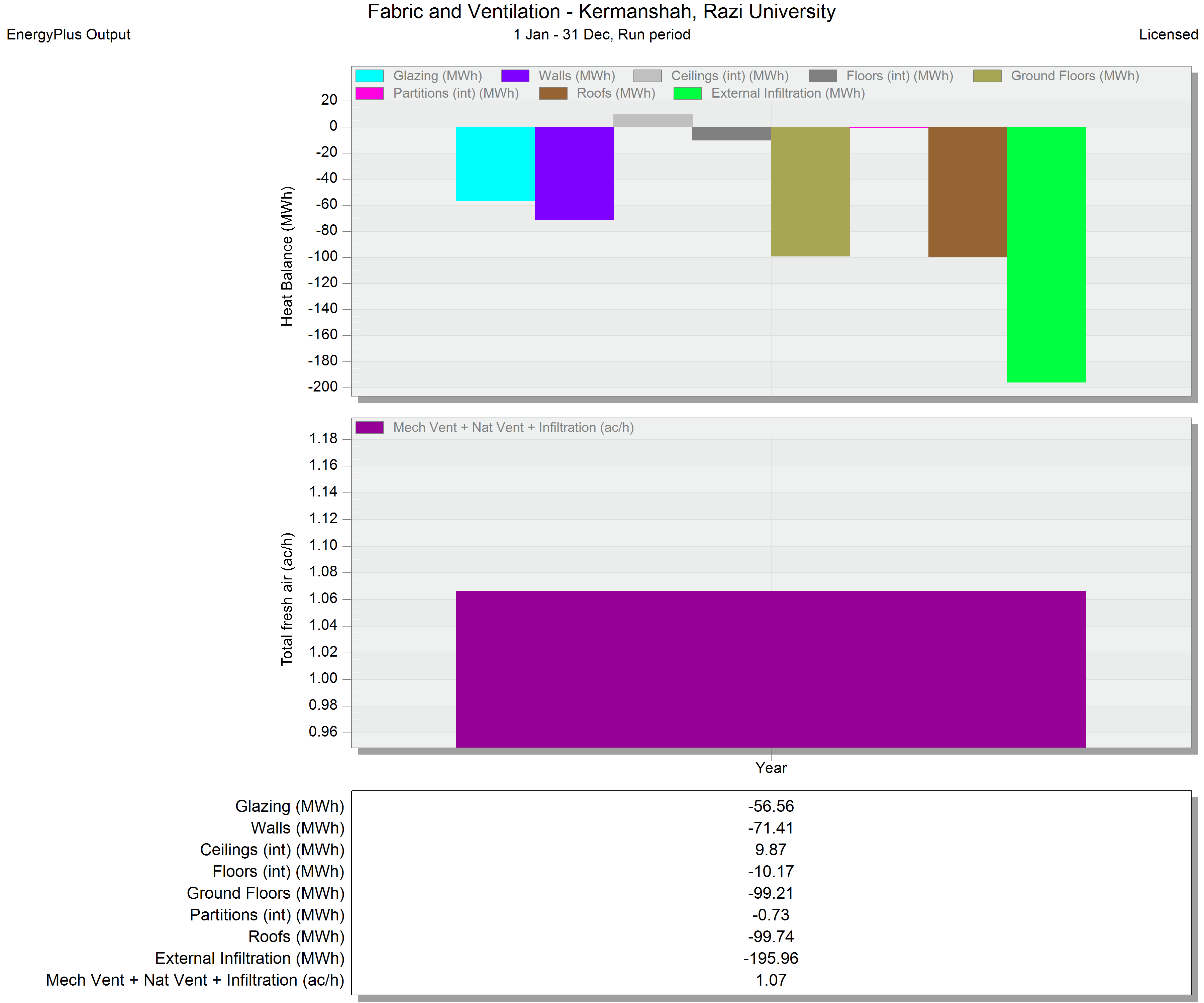
Task: Click the 'EnergyPlus Output' label
Action: tap(68, 34)
